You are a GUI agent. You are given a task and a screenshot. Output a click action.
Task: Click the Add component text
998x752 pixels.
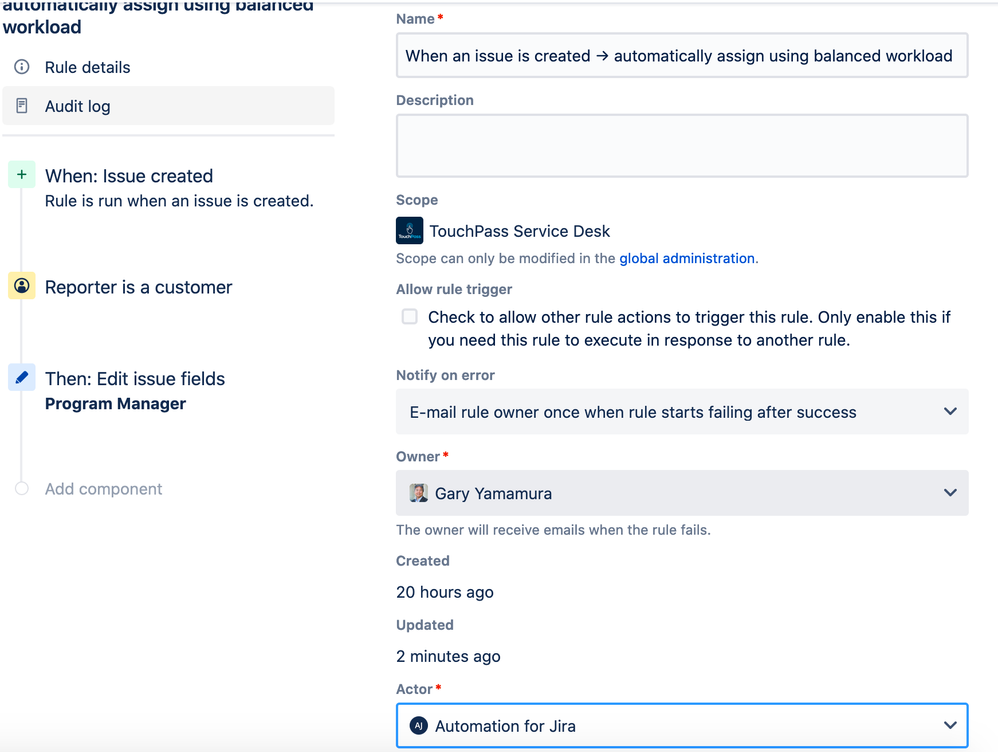tap(103, 488)
